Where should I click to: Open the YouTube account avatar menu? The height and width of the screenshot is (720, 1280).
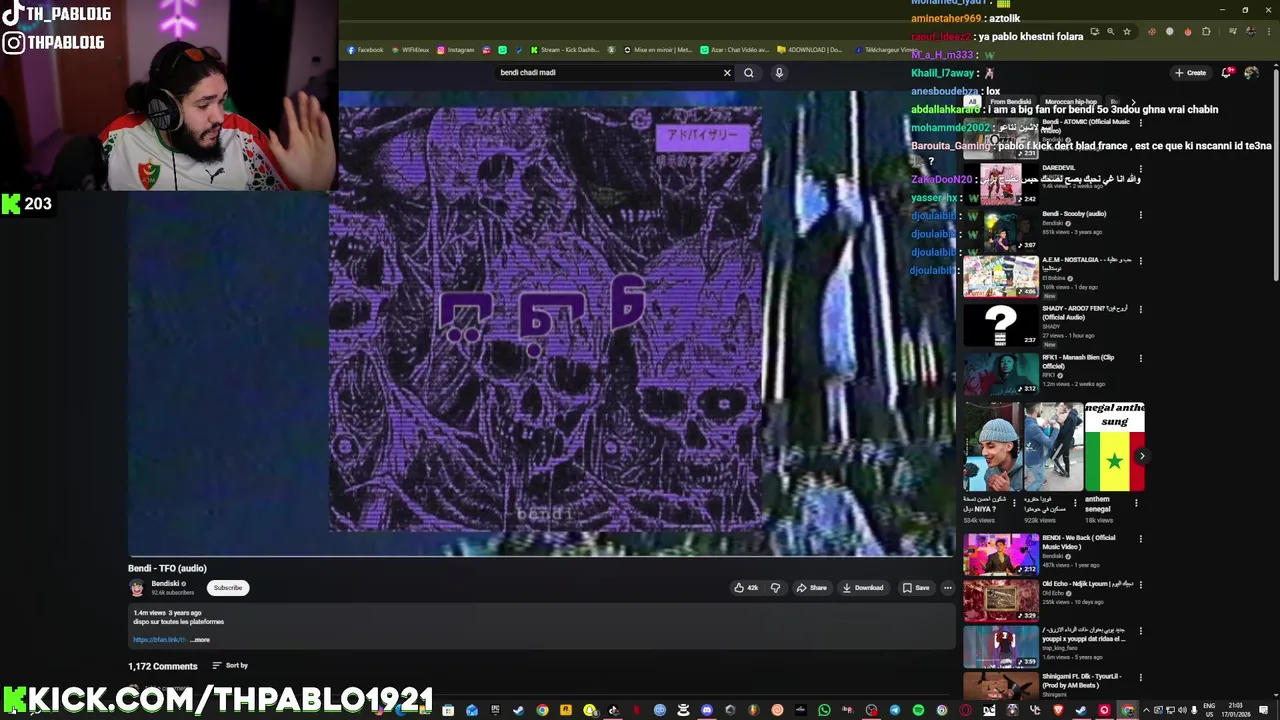[x=1251, y=73]
